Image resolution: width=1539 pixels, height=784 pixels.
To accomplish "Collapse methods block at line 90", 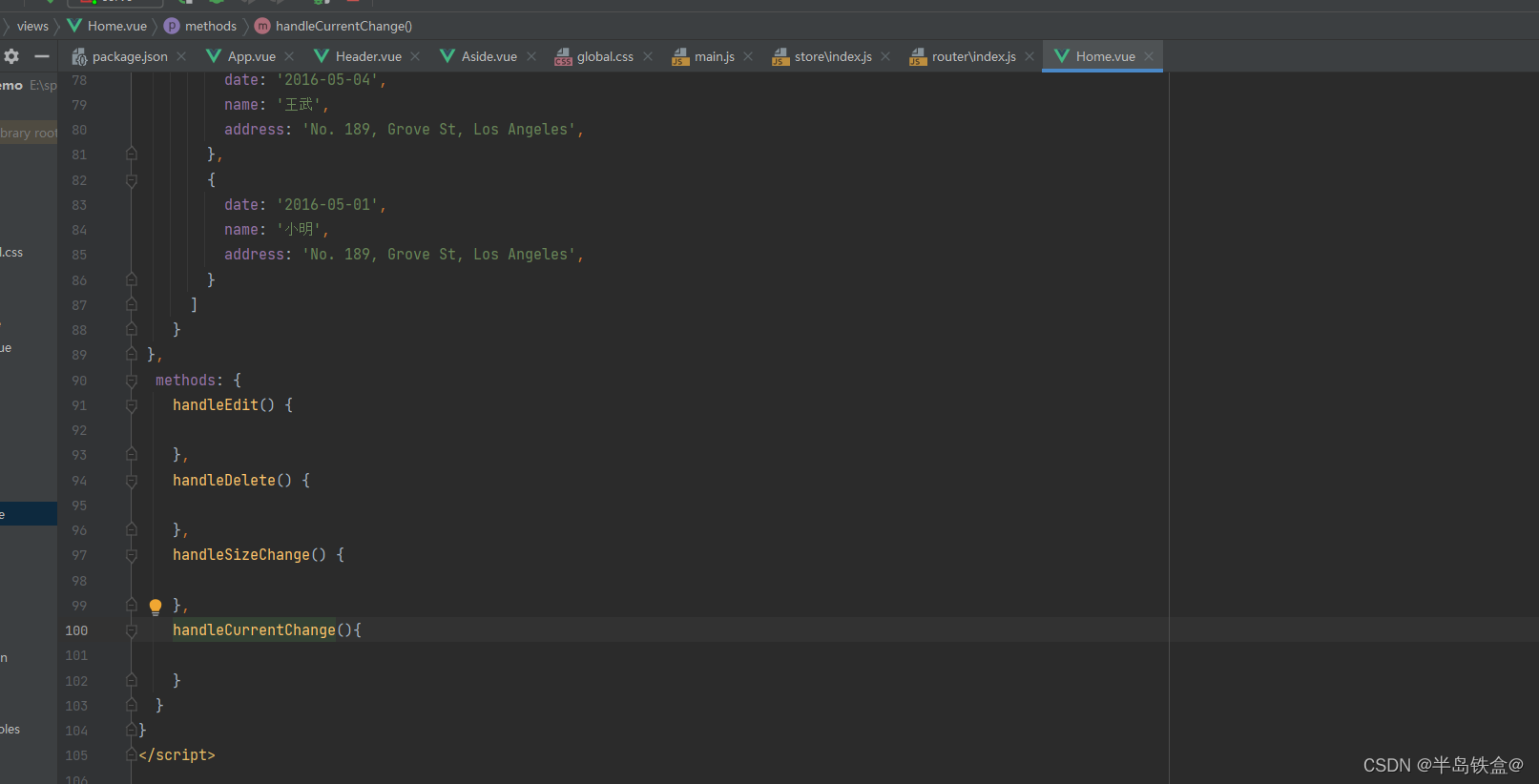I will coord(132,381).
